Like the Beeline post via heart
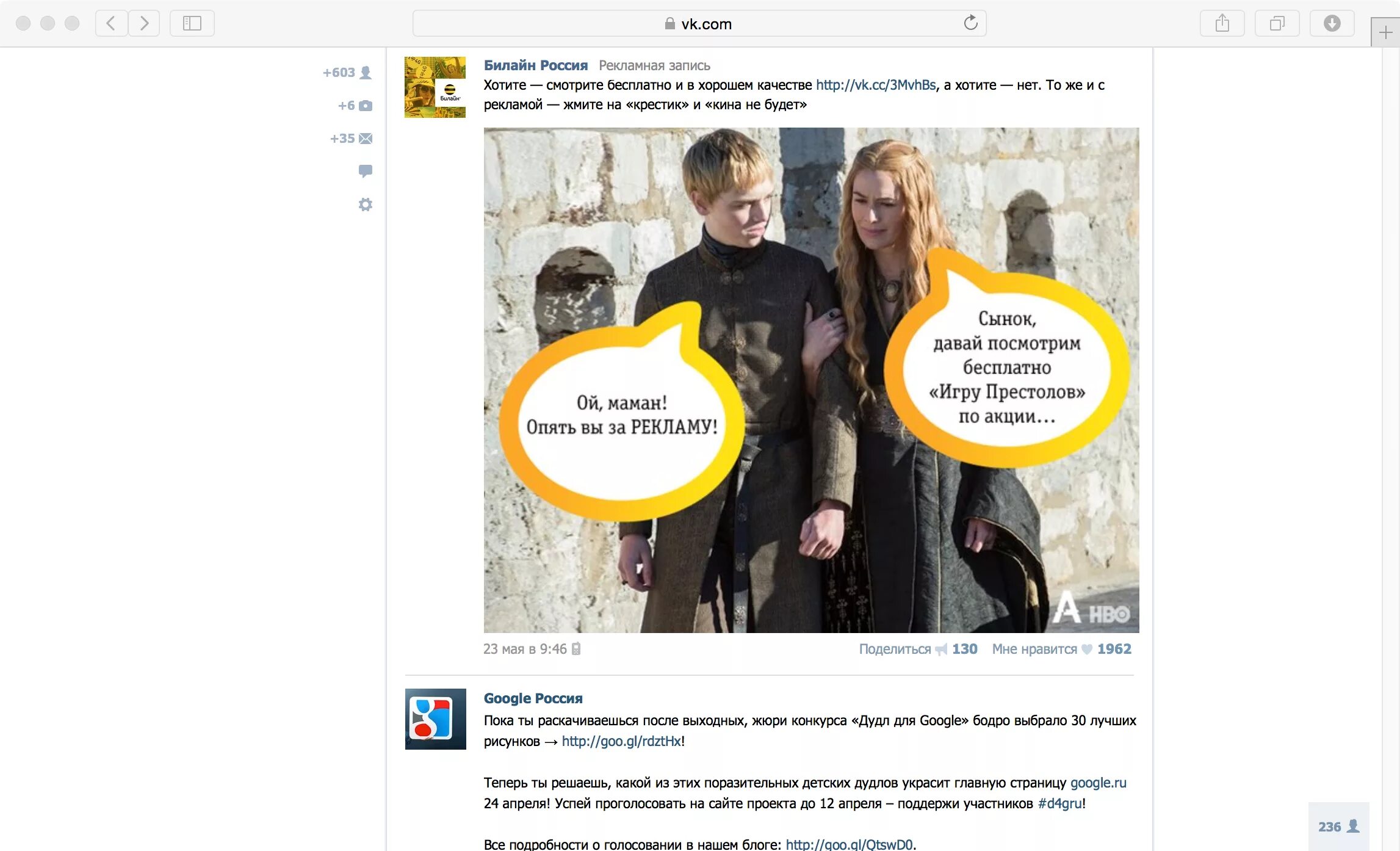 1087,649
